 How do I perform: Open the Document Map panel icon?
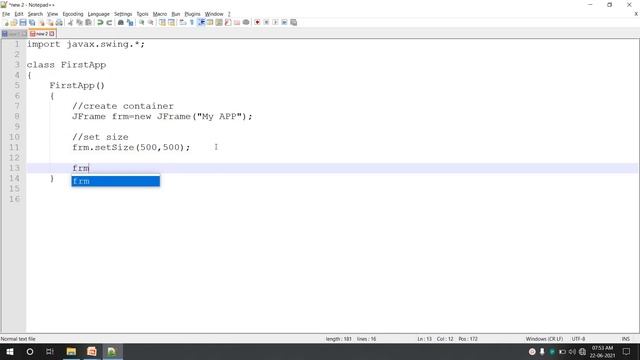[219, 23]
